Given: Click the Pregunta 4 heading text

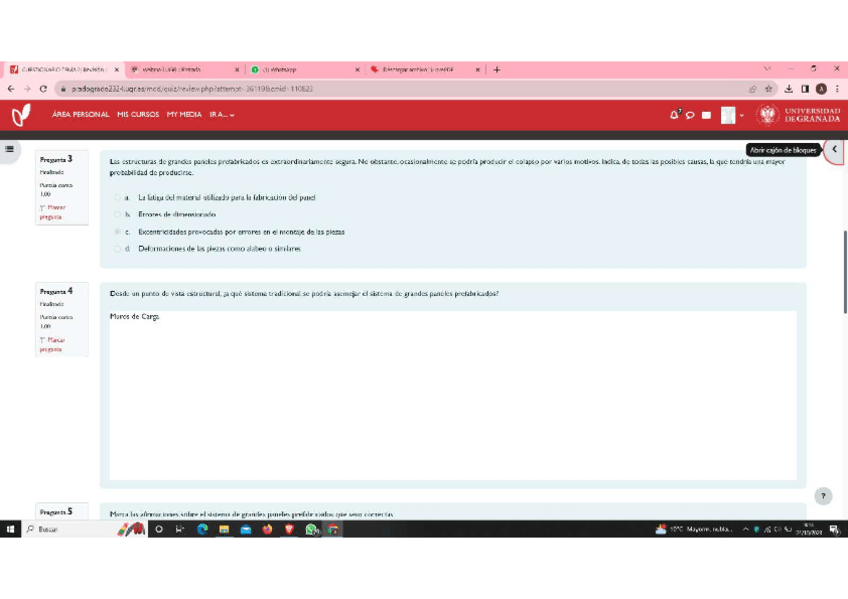Looking at the screenshot, I should tap(56, 291).
